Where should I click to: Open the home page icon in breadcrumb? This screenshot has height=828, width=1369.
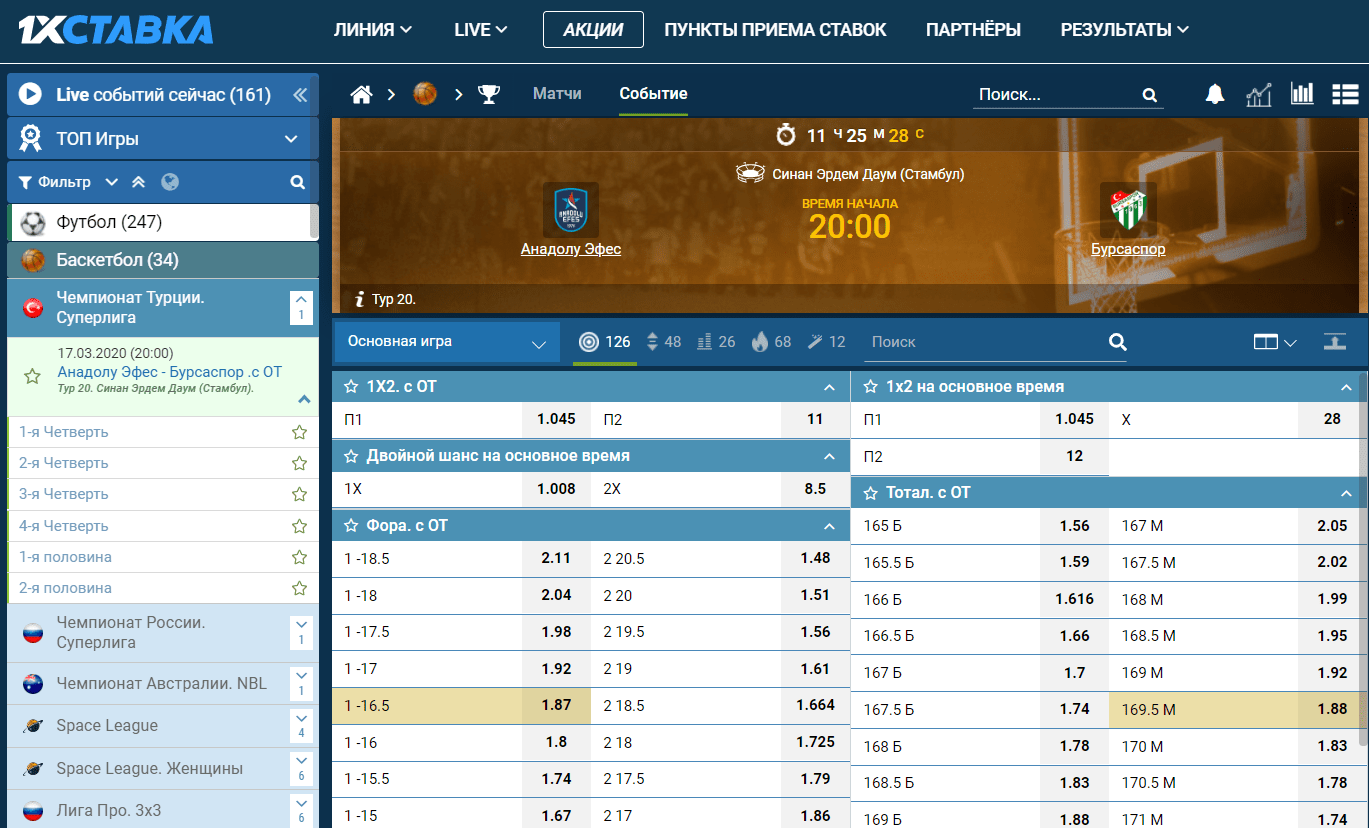[362, 94]
